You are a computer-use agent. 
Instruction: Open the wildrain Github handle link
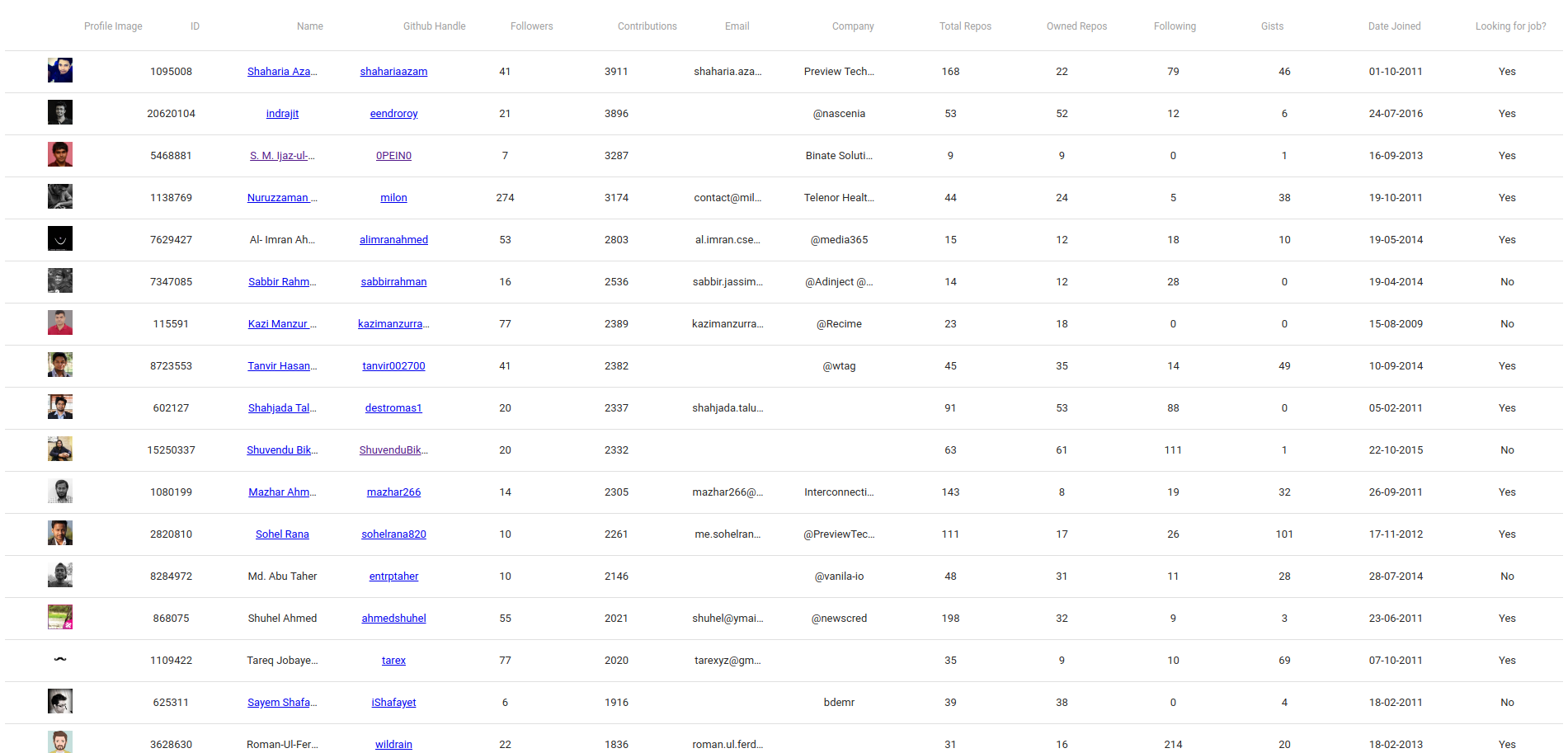(393, 744)
